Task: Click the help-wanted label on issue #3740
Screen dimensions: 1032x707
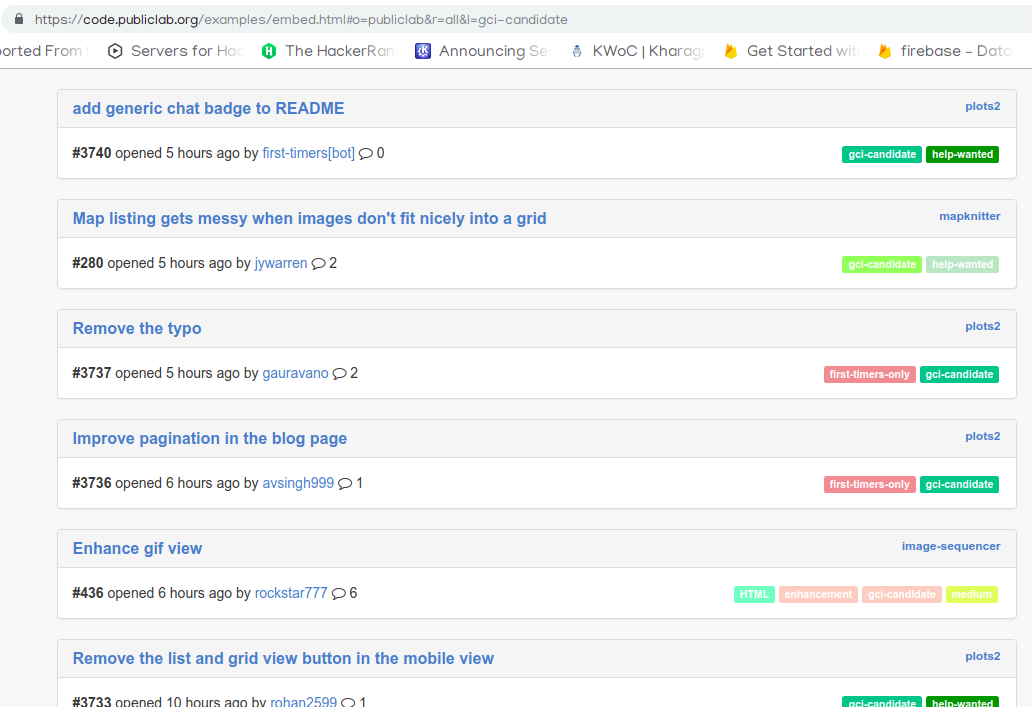Action: point(962,154)
